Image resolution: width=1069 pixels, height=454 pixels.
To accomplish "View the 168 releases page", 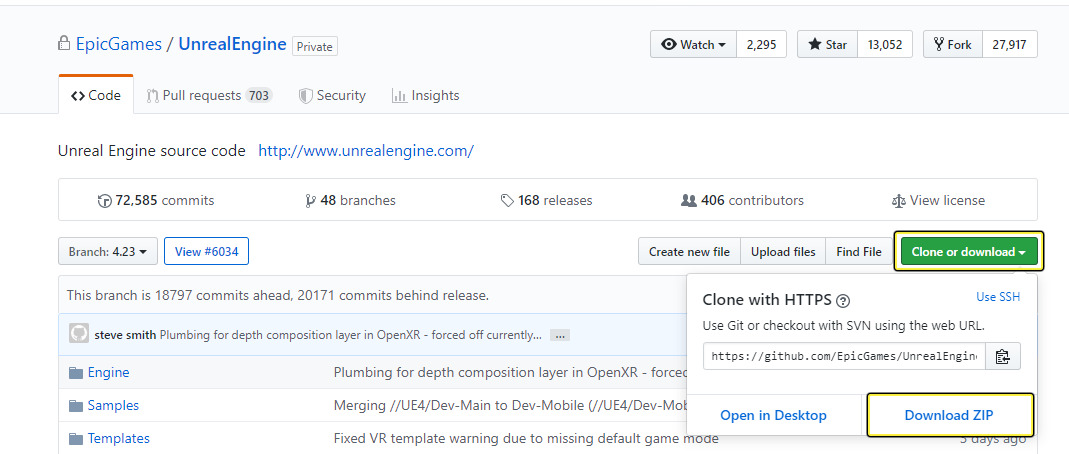I will [x=547, y=200].
